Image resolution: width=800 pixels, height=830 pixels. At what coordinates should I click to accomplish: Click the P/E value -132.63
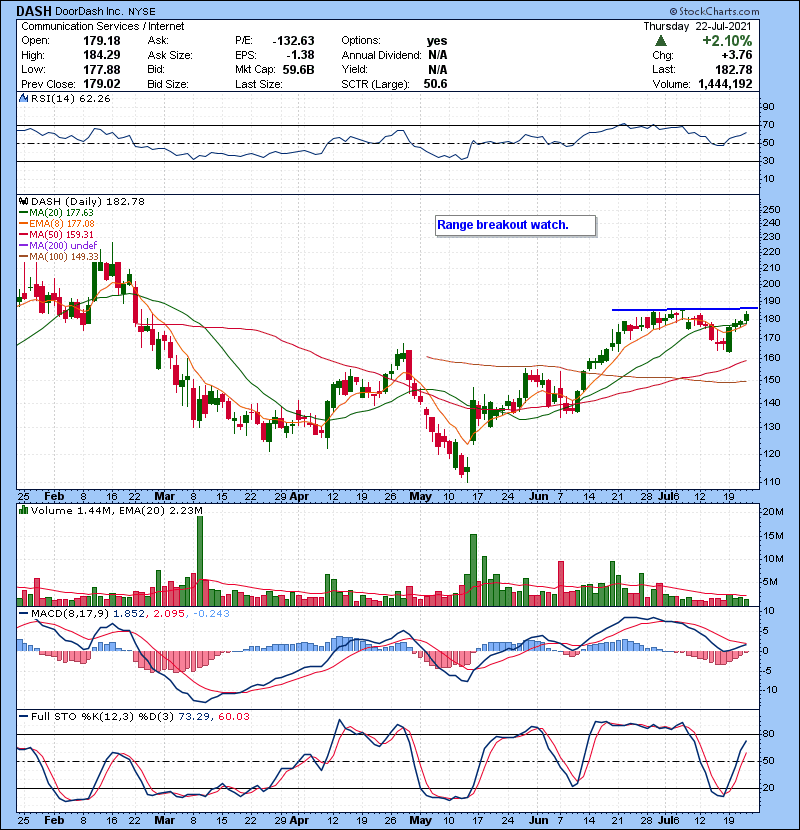point(293,41)
